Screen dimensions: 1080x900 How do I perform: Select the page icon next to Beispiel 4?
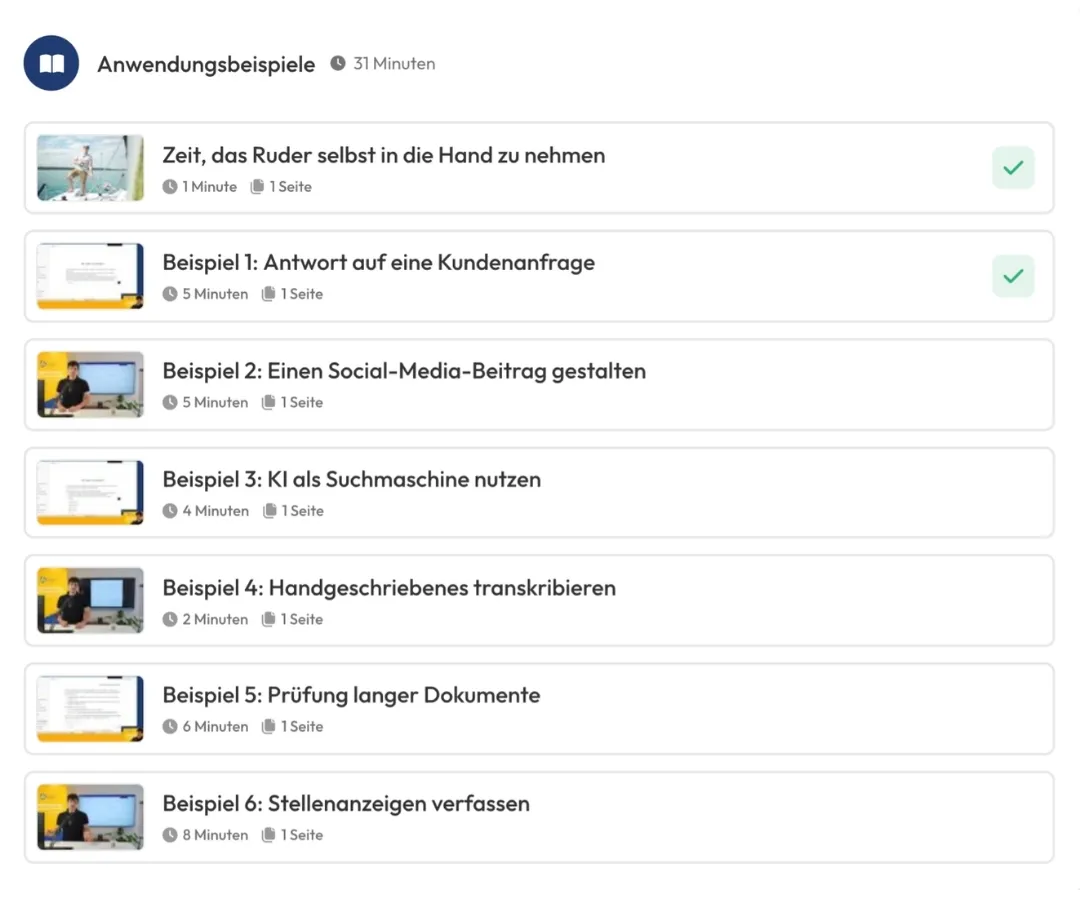pyautogui.click(x=268, y=619)
